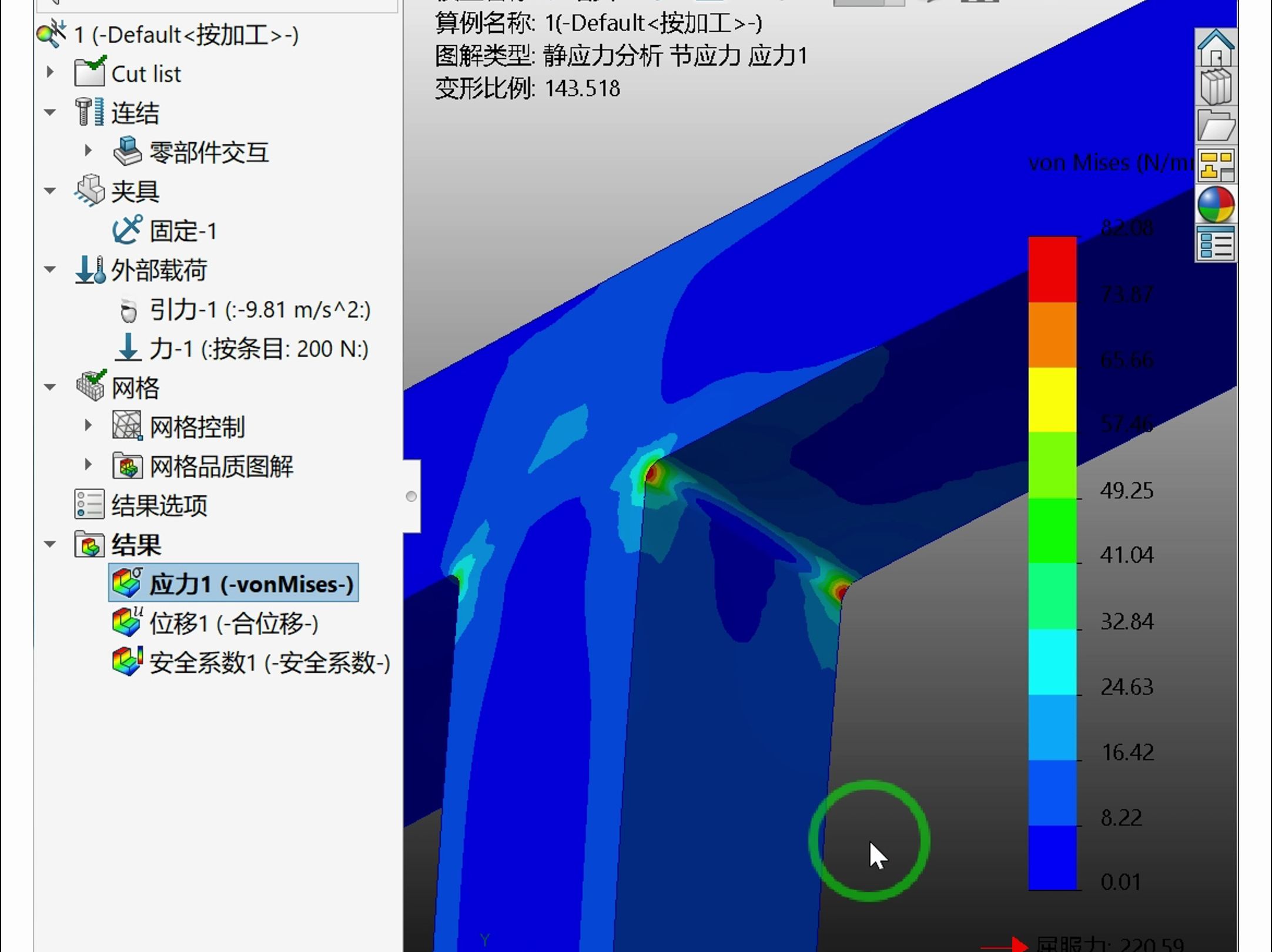Screen dimensions: 1272x952
Task: Select the 固定-1 fixture entry
Action: (183, 230)
